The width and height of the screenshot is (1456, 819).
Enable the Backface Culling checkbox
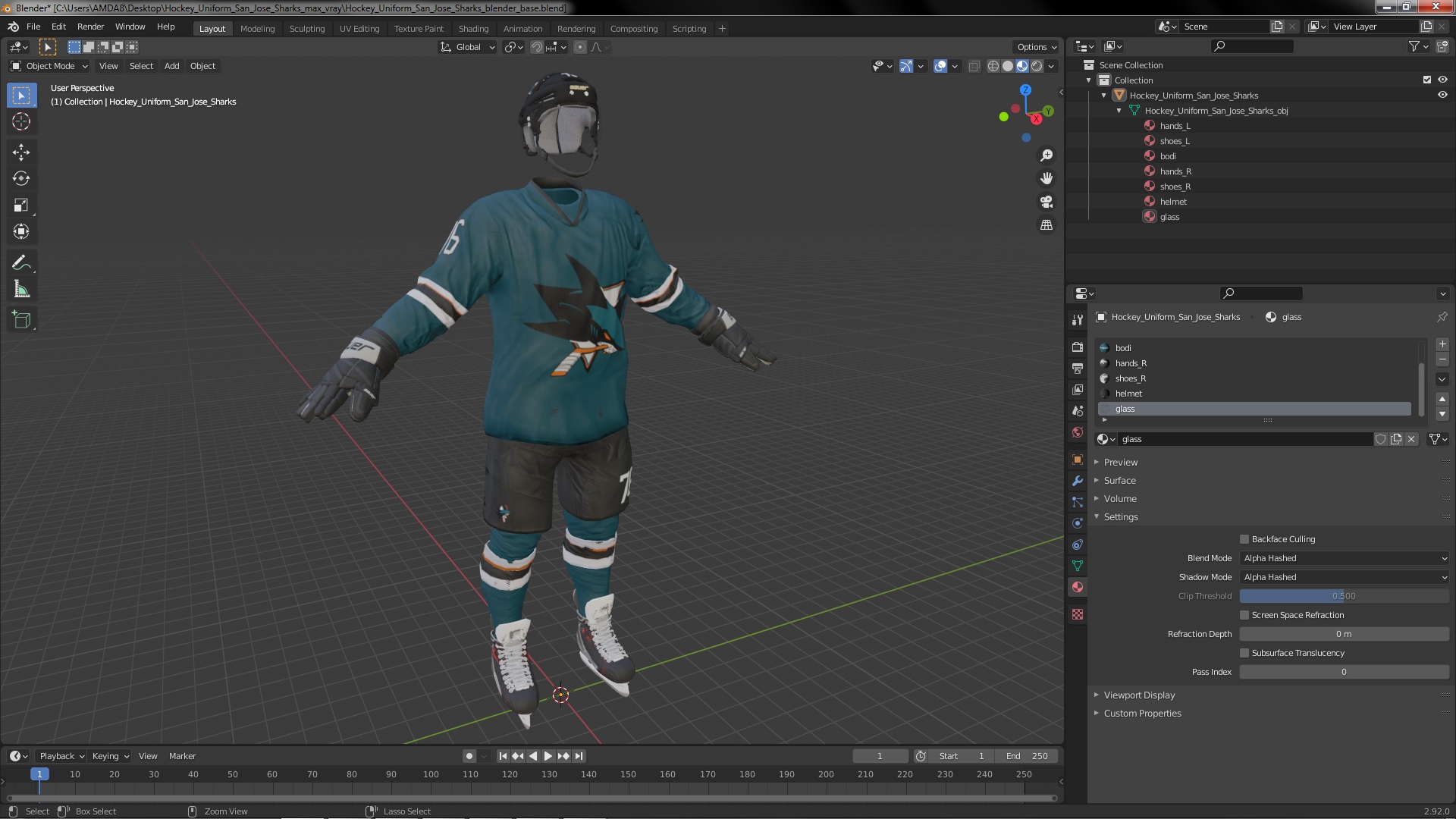pyautogui.click(x=1244, y=539)
